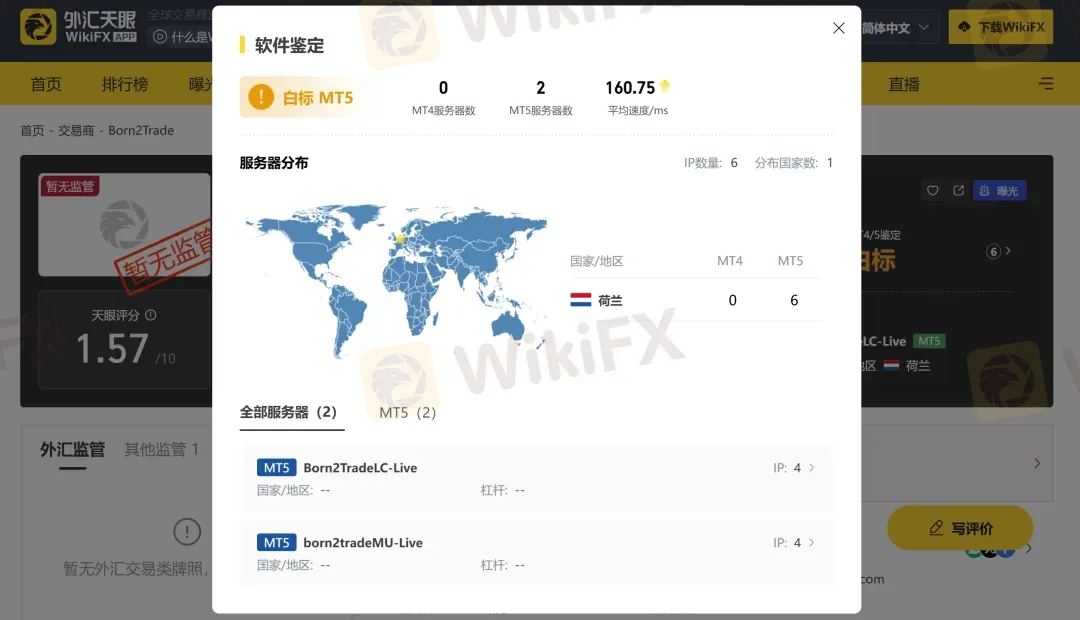Expand the circled 6 chevron on the right
The image size is (1080, 620).
click(x=997, y=252)
